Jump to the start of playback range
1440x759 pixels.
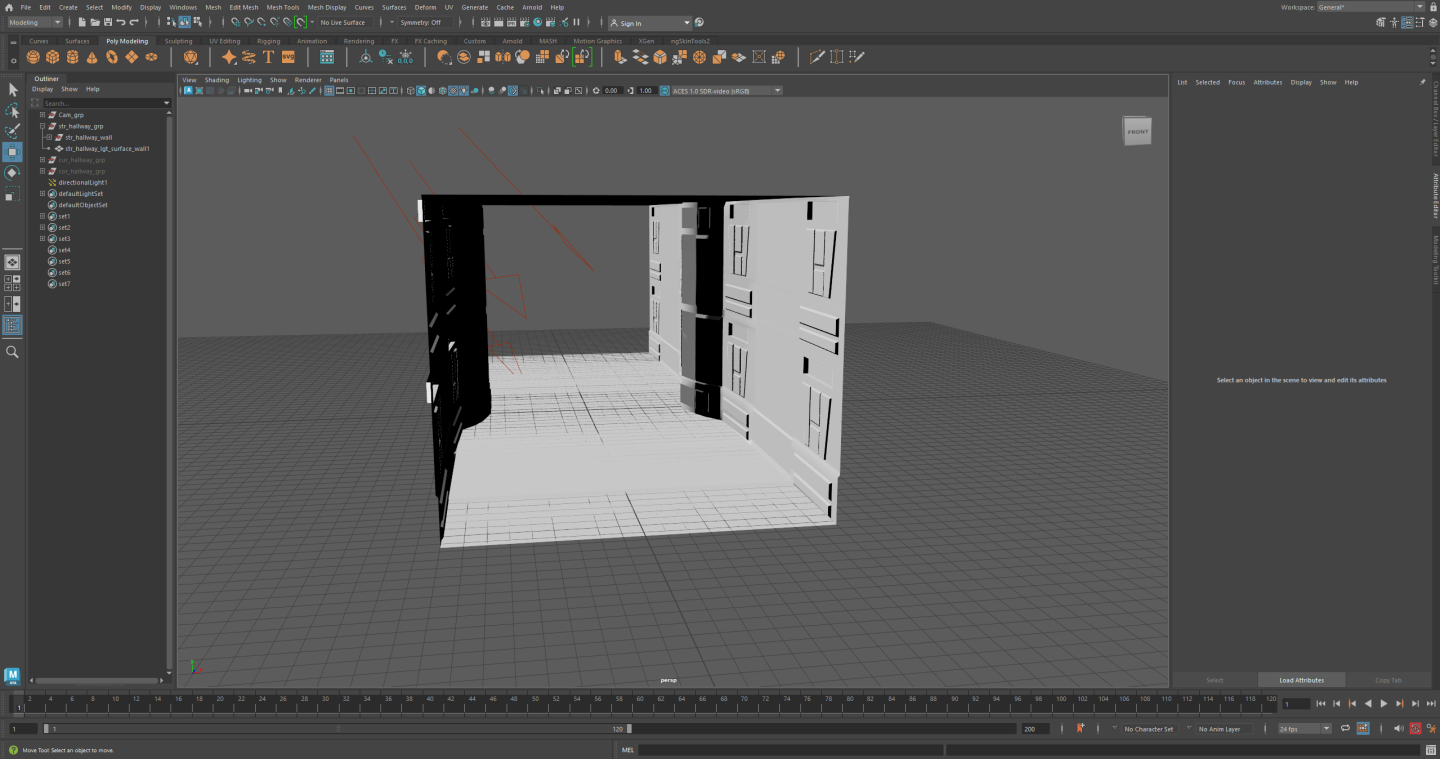click(1320, 704)
